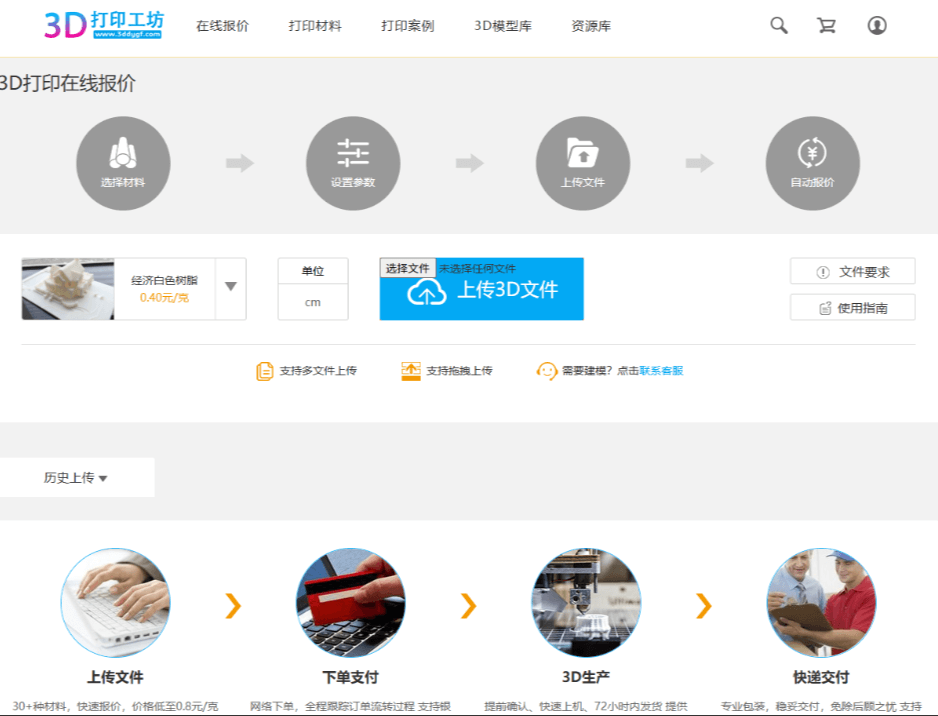
Task: Click the user account icon
Action: [877, 25]
